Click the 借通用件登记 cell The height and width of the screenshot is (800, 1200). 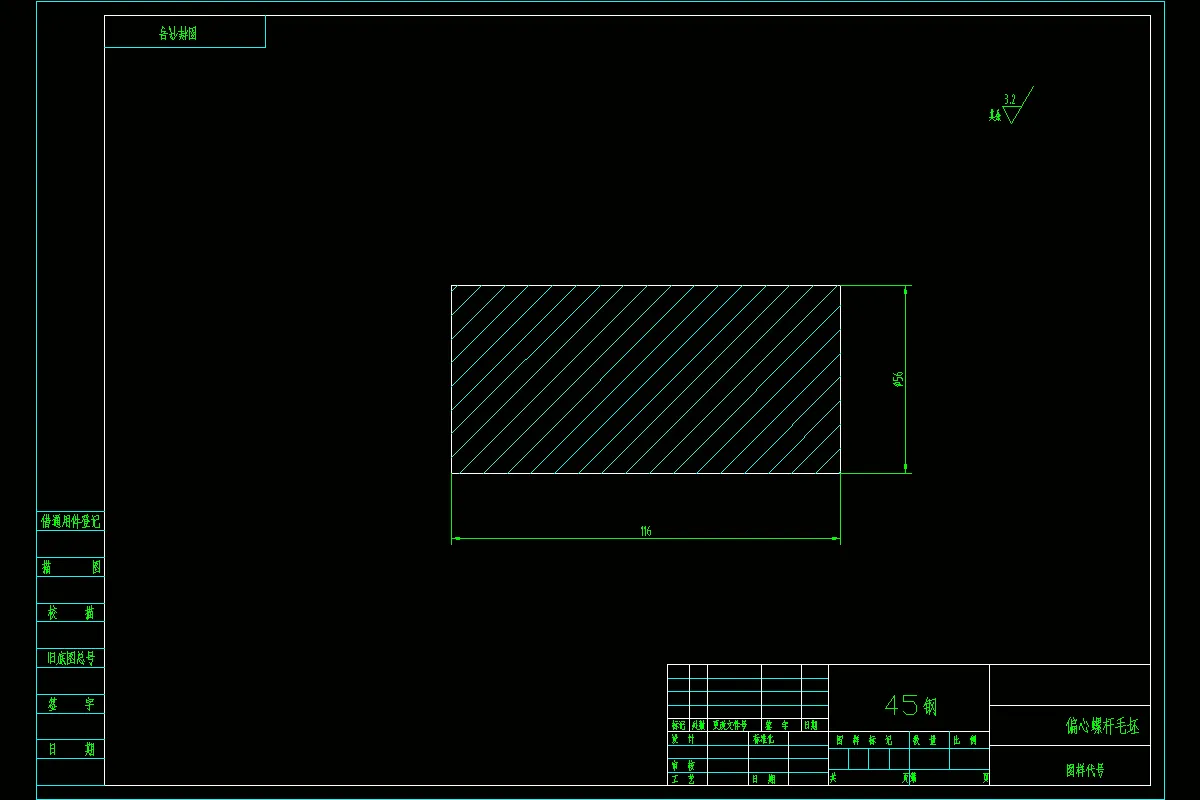(x=70, y=521)
